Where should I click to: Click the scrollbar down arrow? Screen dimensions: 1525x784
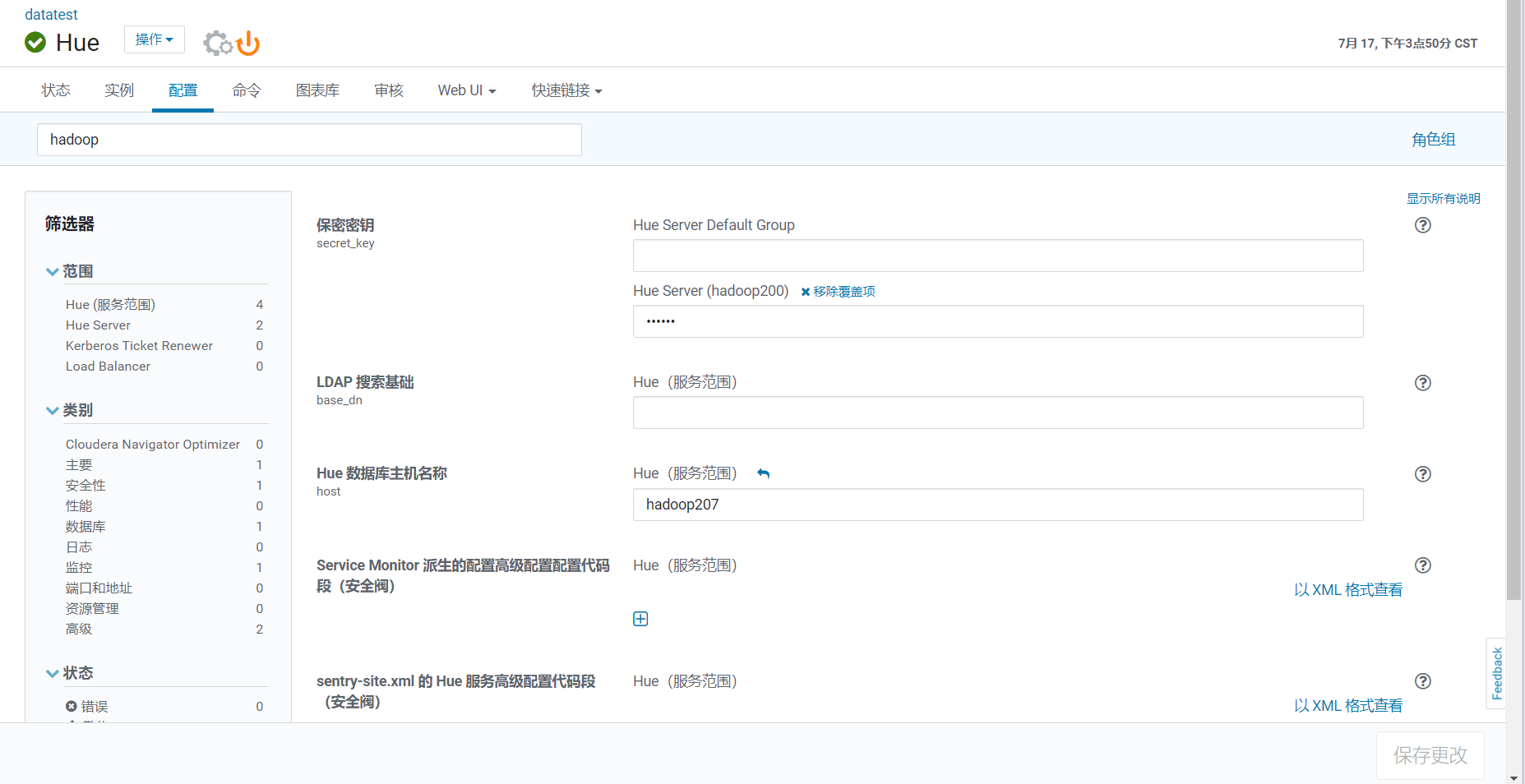(1514, 777)
